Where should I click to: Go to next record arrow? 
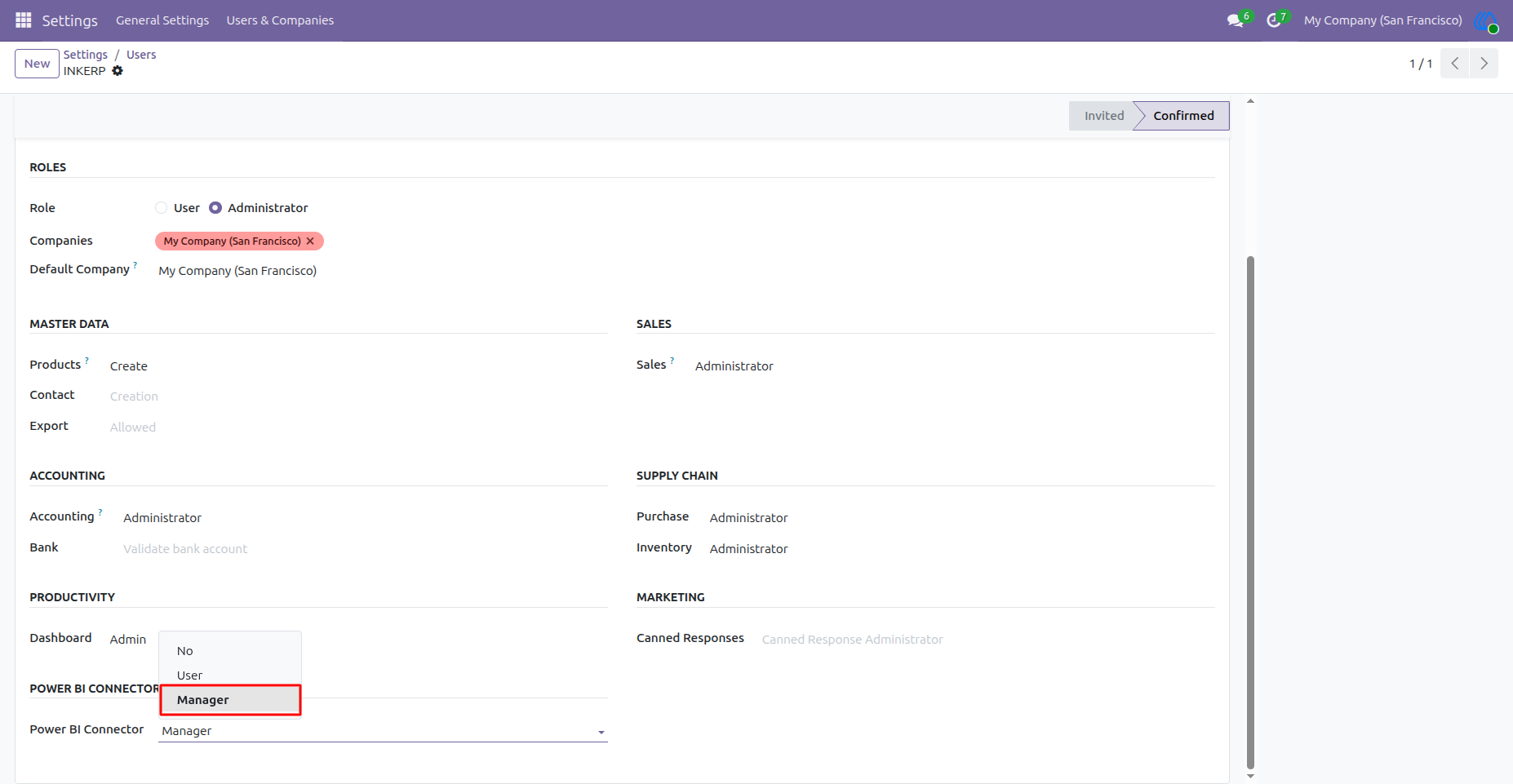click(x=1484, y=64)
